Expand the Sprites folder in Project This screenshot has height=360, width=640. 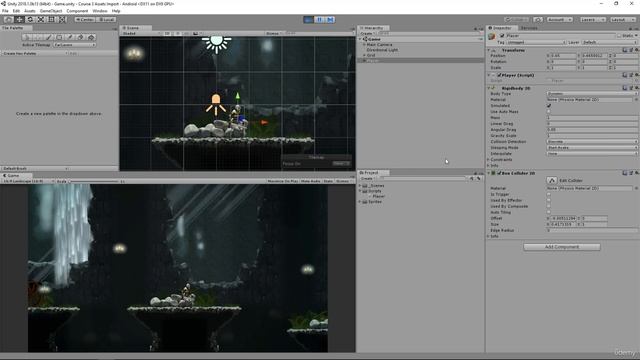pos(360,202)
